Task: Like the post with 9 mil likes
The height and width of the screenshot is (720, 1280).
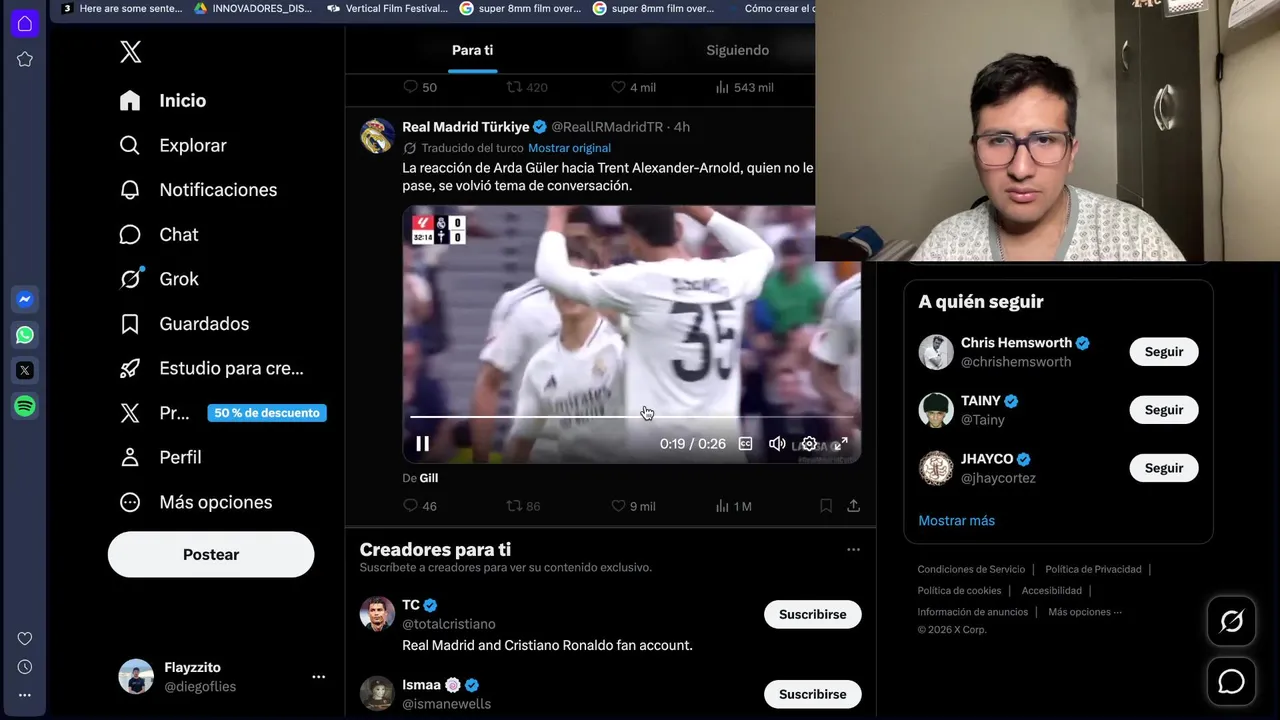Action: (633, 506)
